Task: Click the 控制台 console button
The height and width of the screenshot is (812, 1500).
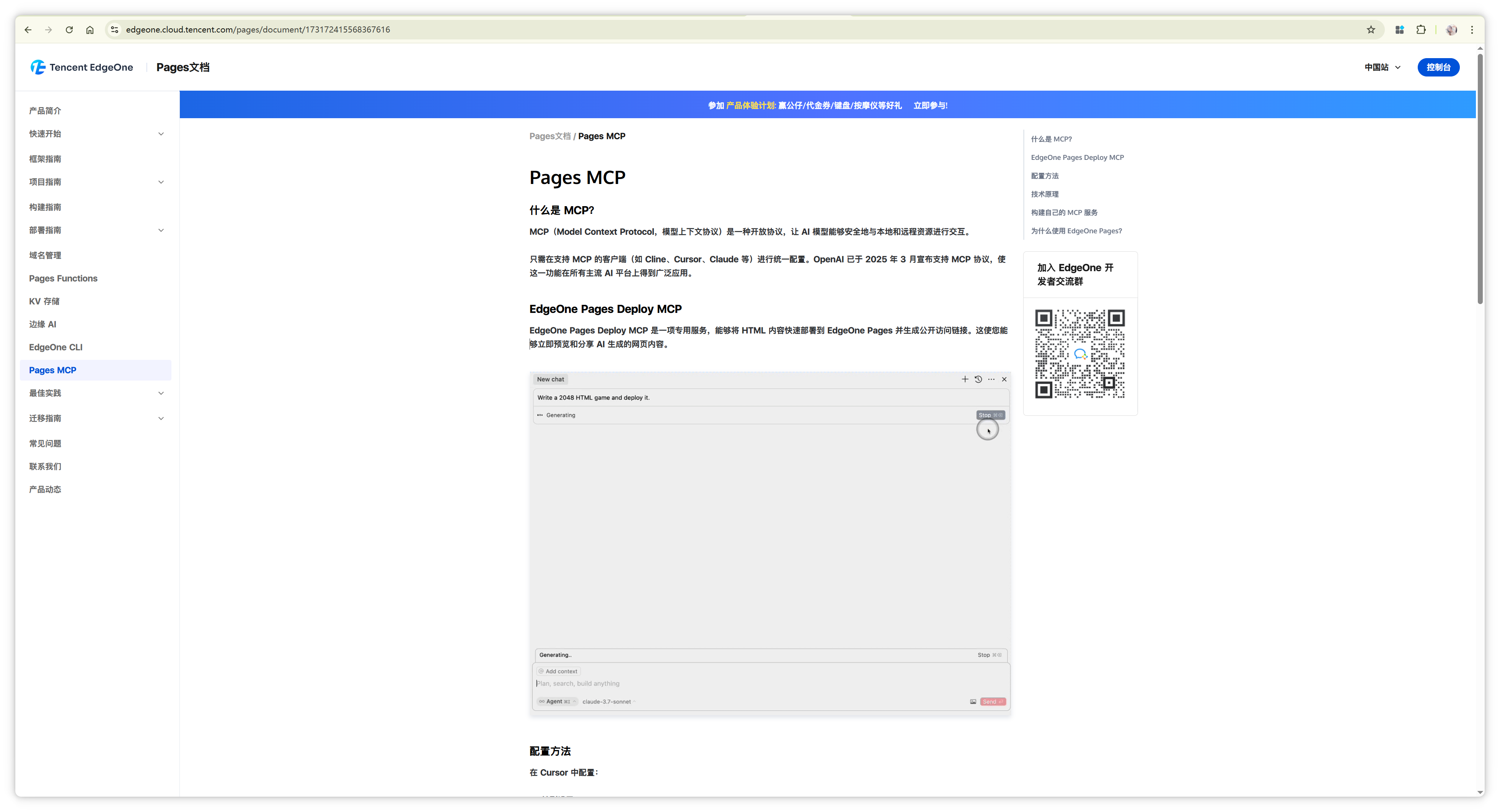Action: click(1438, 68)
